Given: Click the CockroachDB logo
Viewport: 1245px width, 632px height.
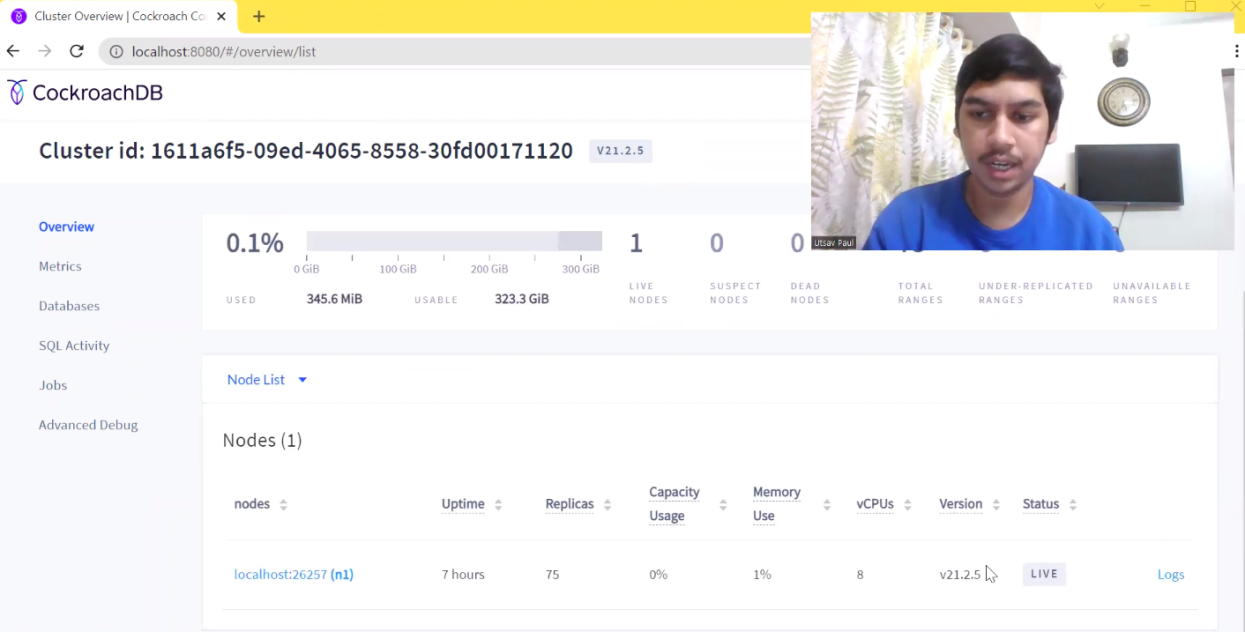Looking at the screenshot, I should click(85, 93).
